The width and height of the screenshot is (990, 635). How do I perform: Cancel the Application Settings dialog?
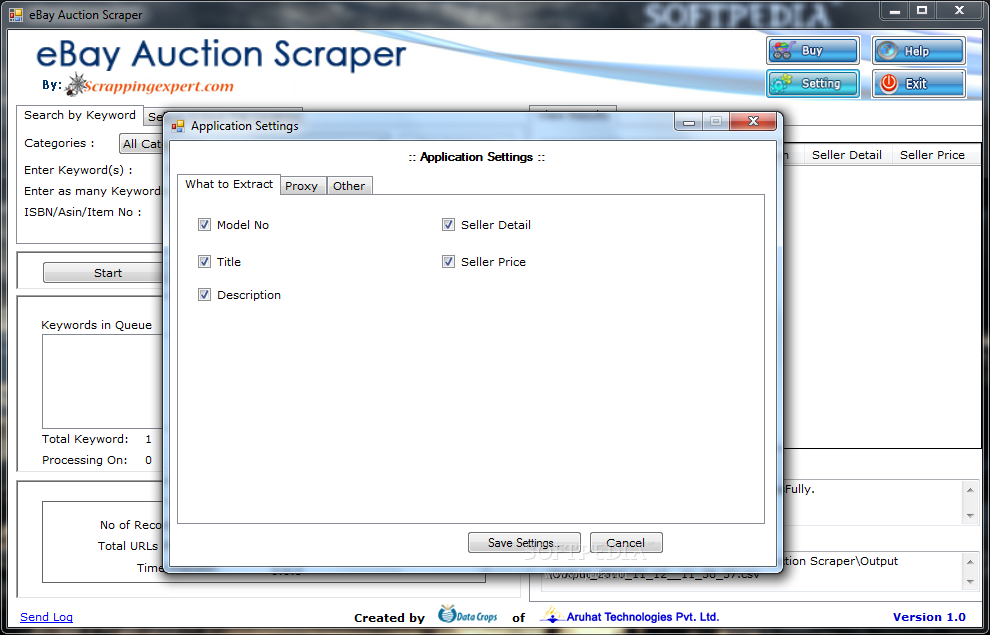(x=626, y=543)
